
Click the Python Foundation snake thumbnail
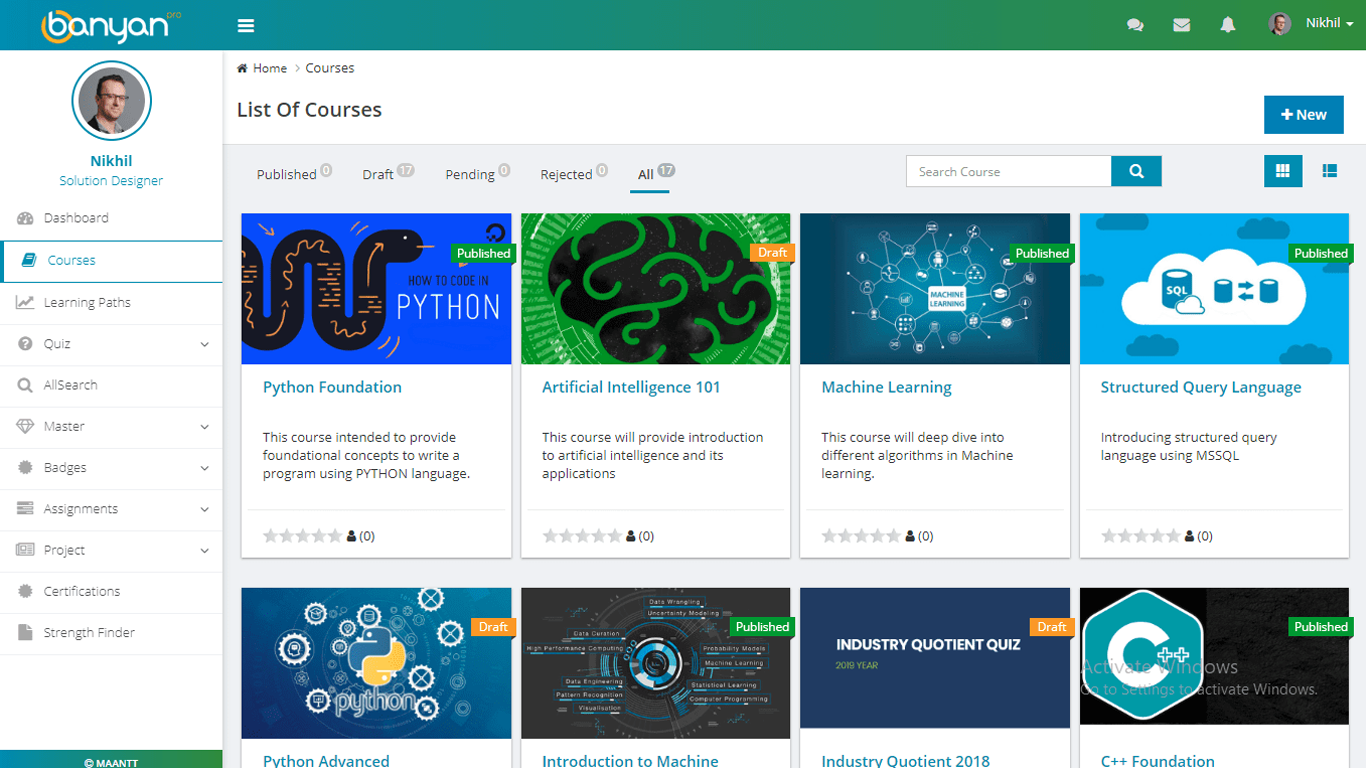pyautogui.click(x=376, y=289)
